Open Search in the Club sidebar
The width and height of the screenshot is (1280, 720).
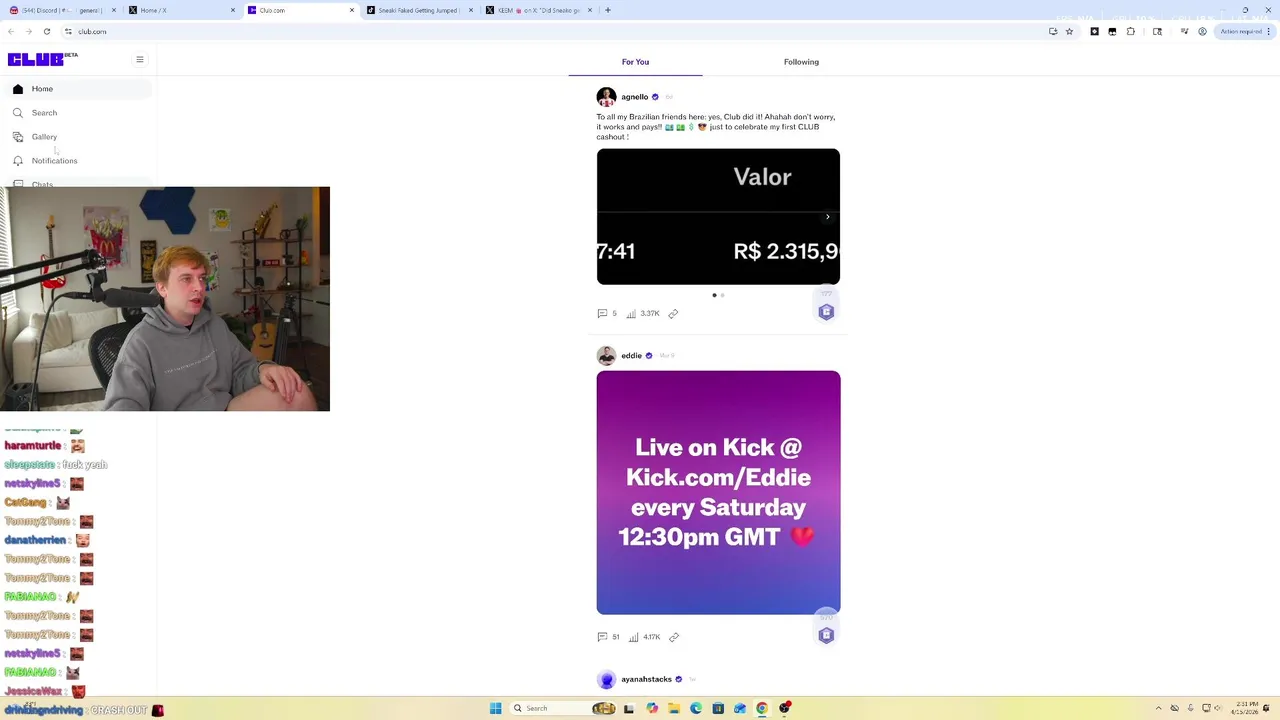(x=77, y=113)
